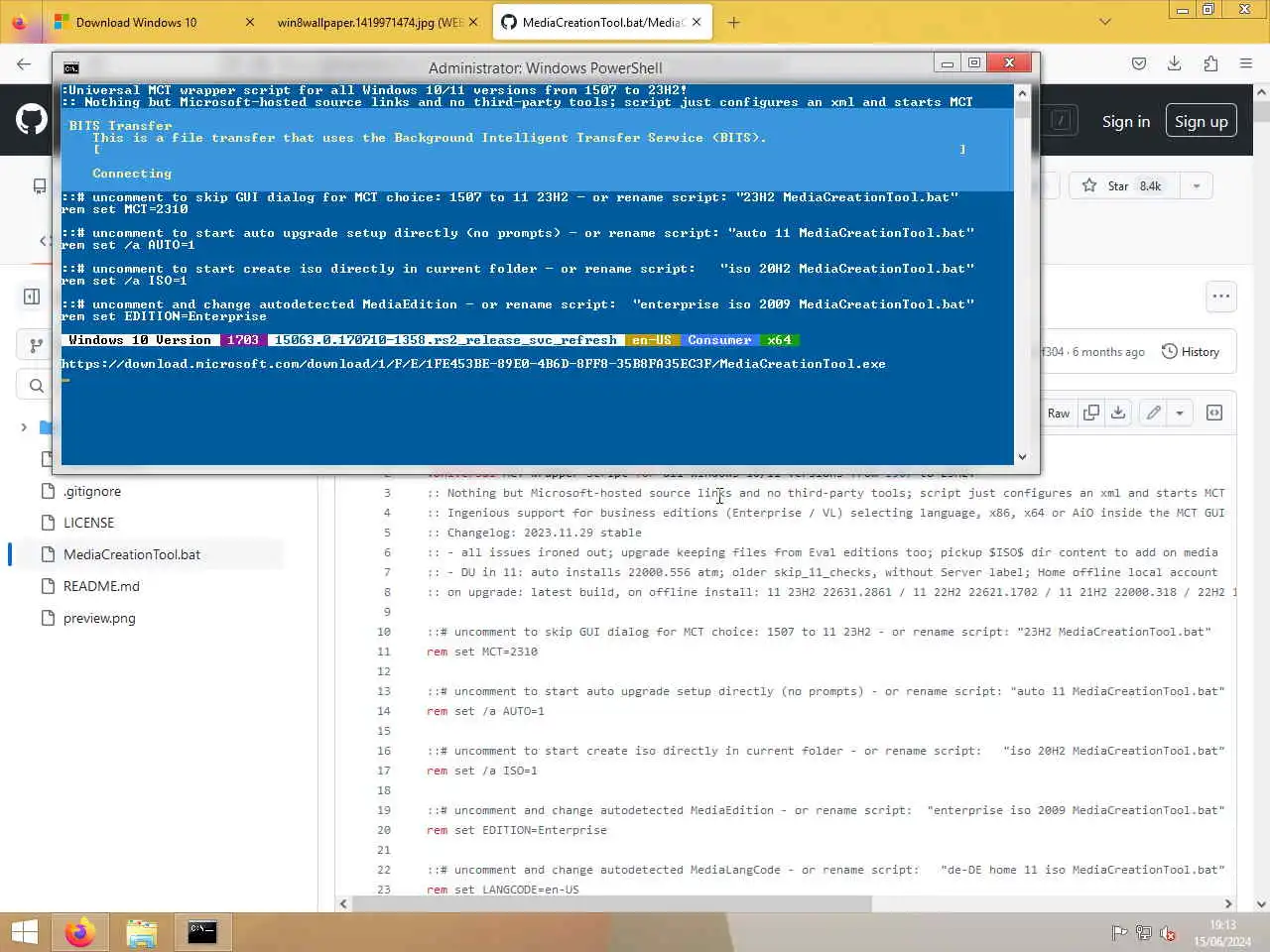Collapse the file tree side panel icon
This screenshot has width=1270, height=952.
(x=32, y=296)
